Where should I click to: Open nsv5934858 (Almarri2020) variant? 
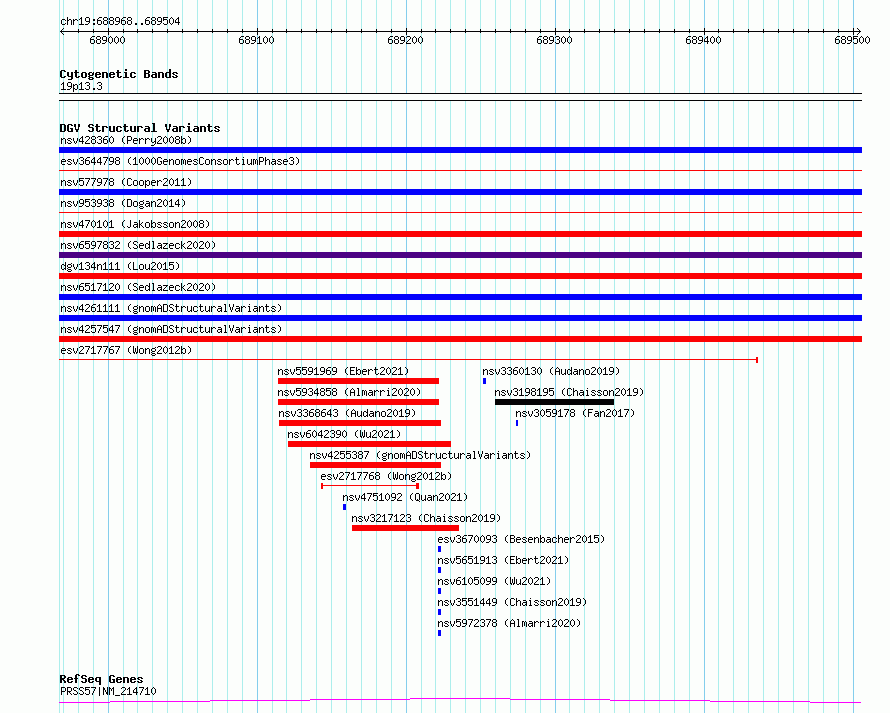tap(349, 392)
